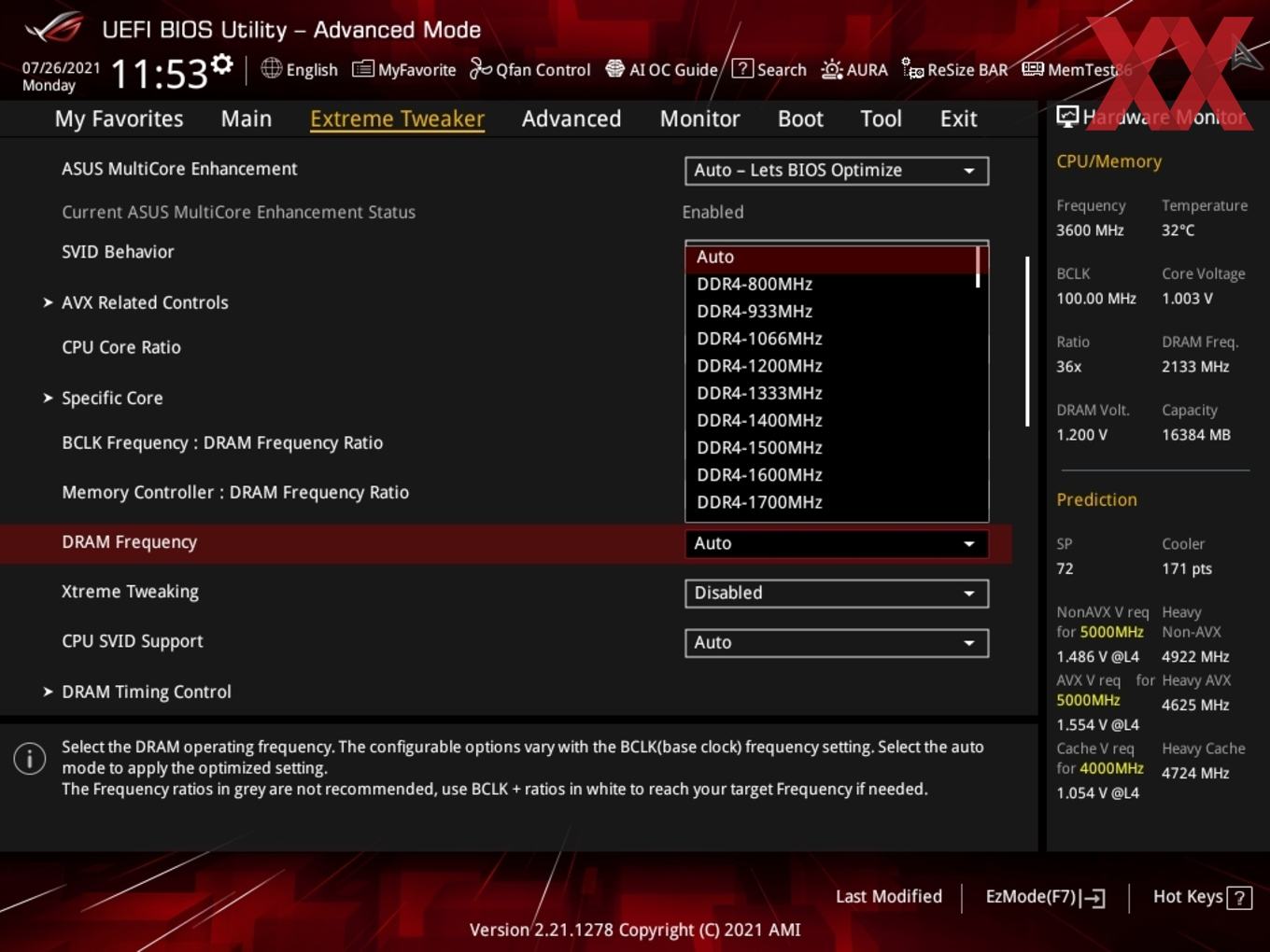
Task: Click the Hot Keys question mark icon
Action: click(x=1239, y=898)
